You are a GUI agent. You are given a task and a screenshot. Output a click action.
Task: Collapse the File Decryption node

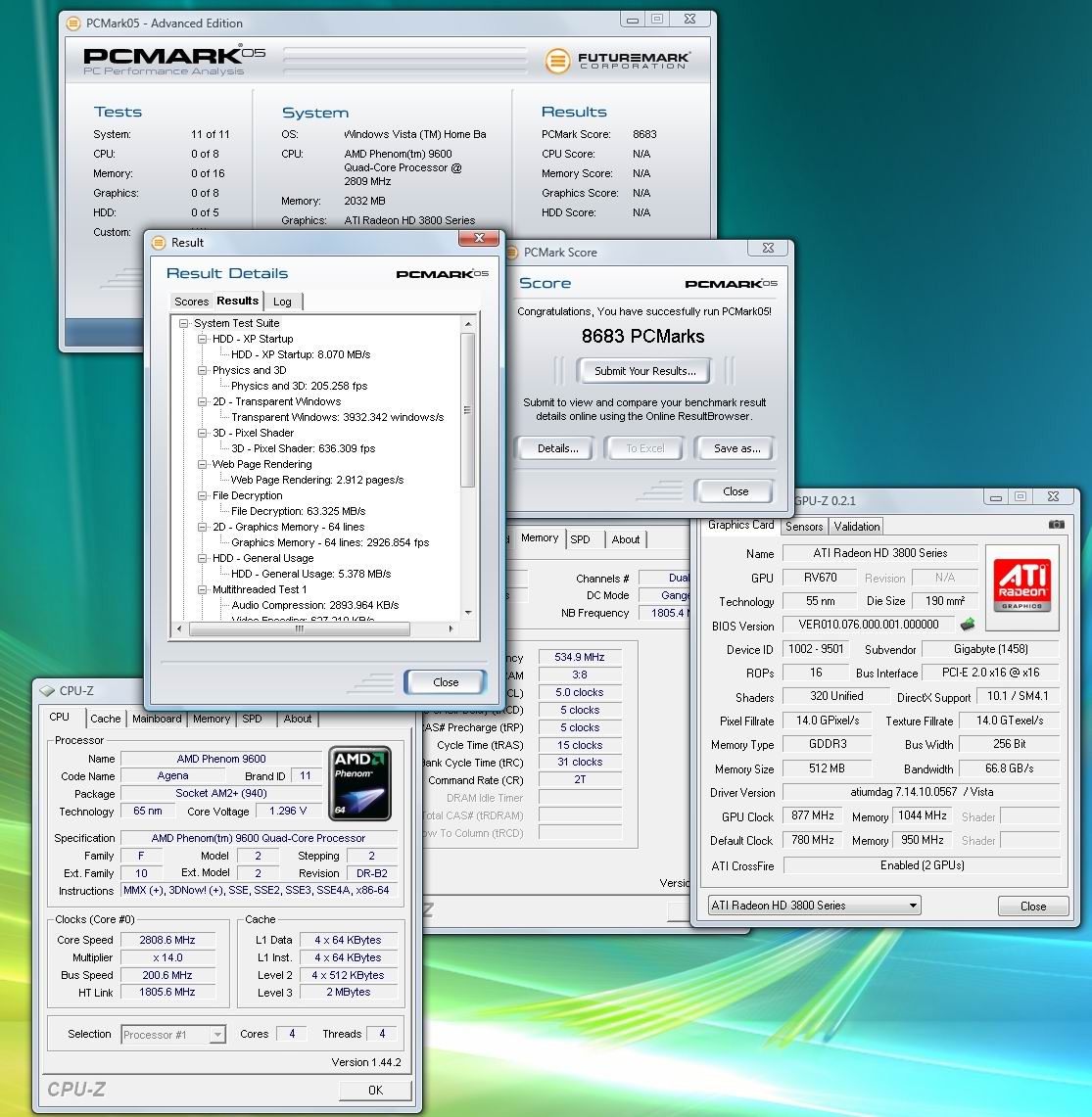(x=203, y=495)
